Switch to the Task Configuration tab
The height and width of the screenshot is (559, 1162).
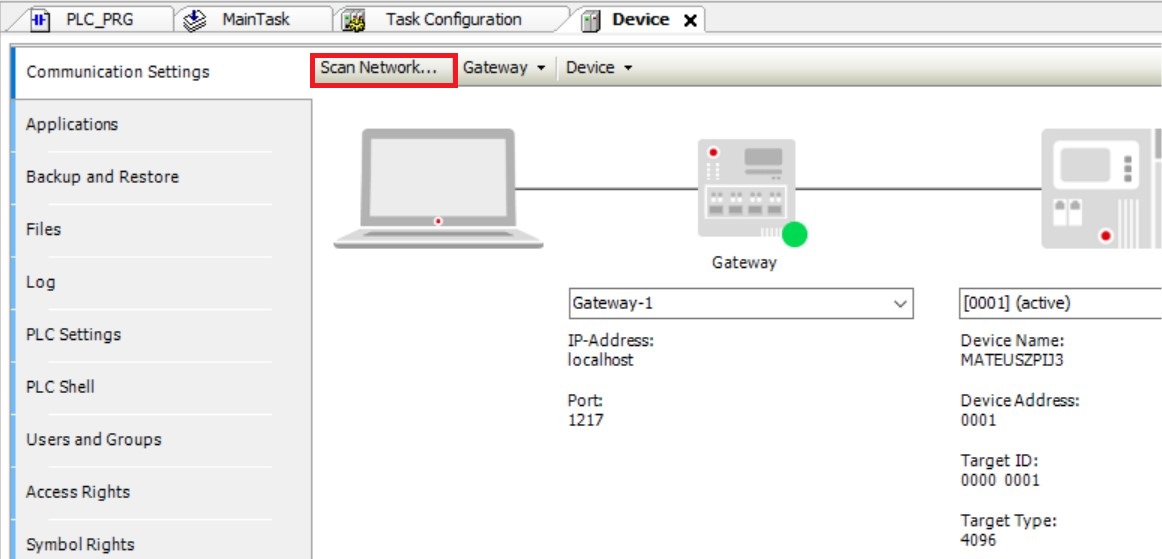[453, 19]
